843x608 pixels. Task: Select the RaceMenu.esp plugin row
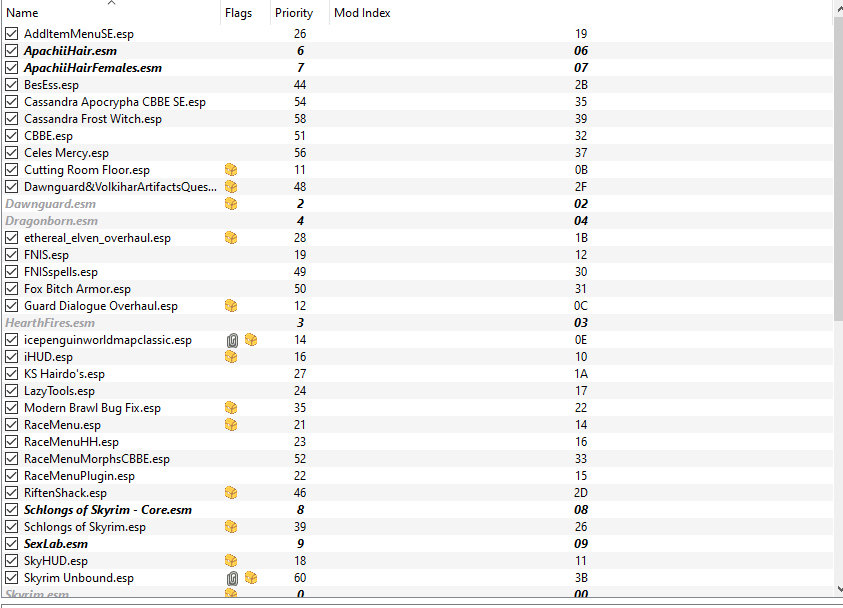[417, 425]
